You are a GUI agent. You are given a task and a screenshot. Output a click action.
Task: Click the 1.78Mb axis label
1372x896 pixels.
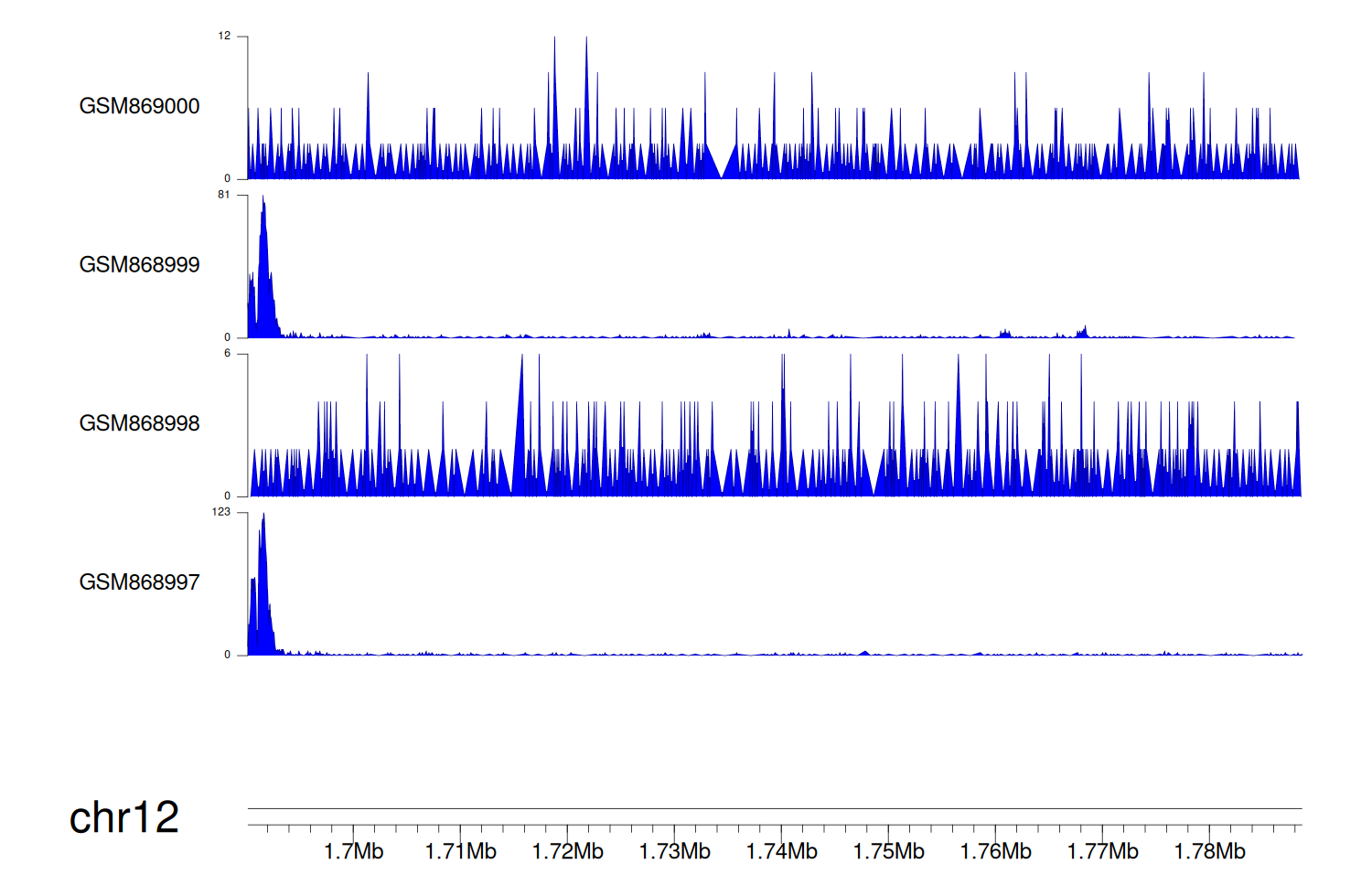coord(1209,851)
